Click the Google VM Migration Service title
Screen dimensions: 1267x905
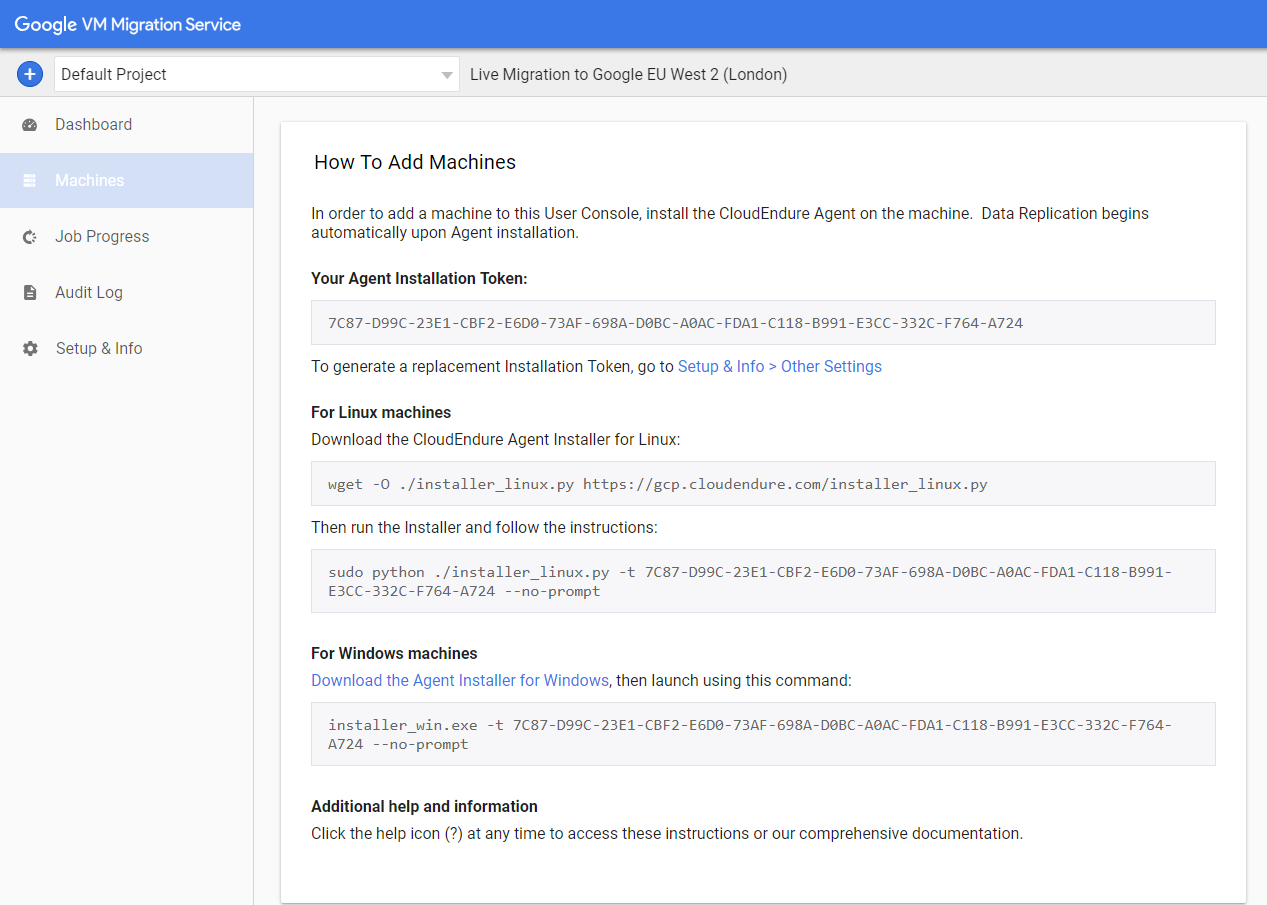128,25
